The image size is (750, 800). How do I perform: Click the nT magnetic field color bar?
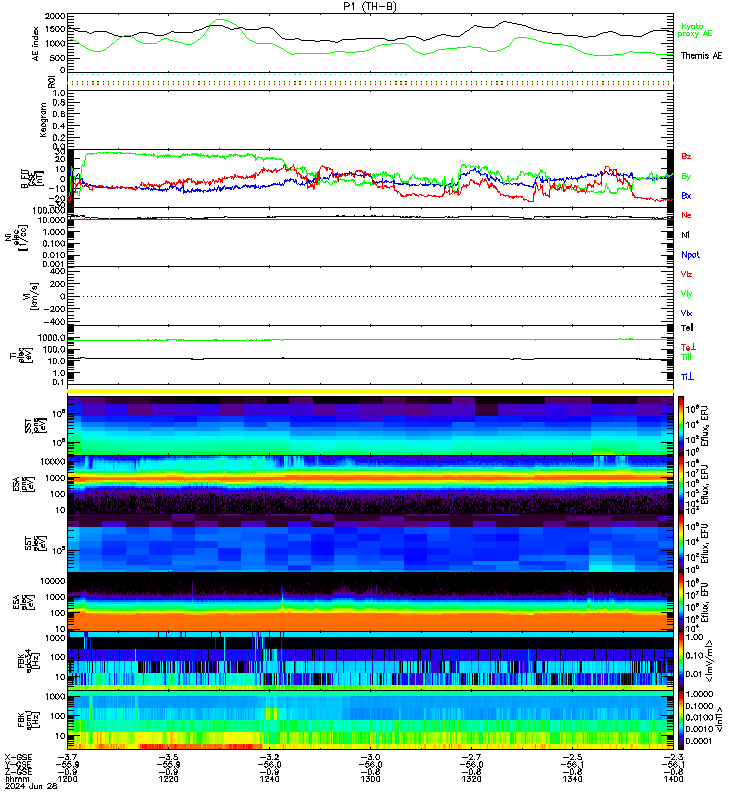tap(681, 720)
